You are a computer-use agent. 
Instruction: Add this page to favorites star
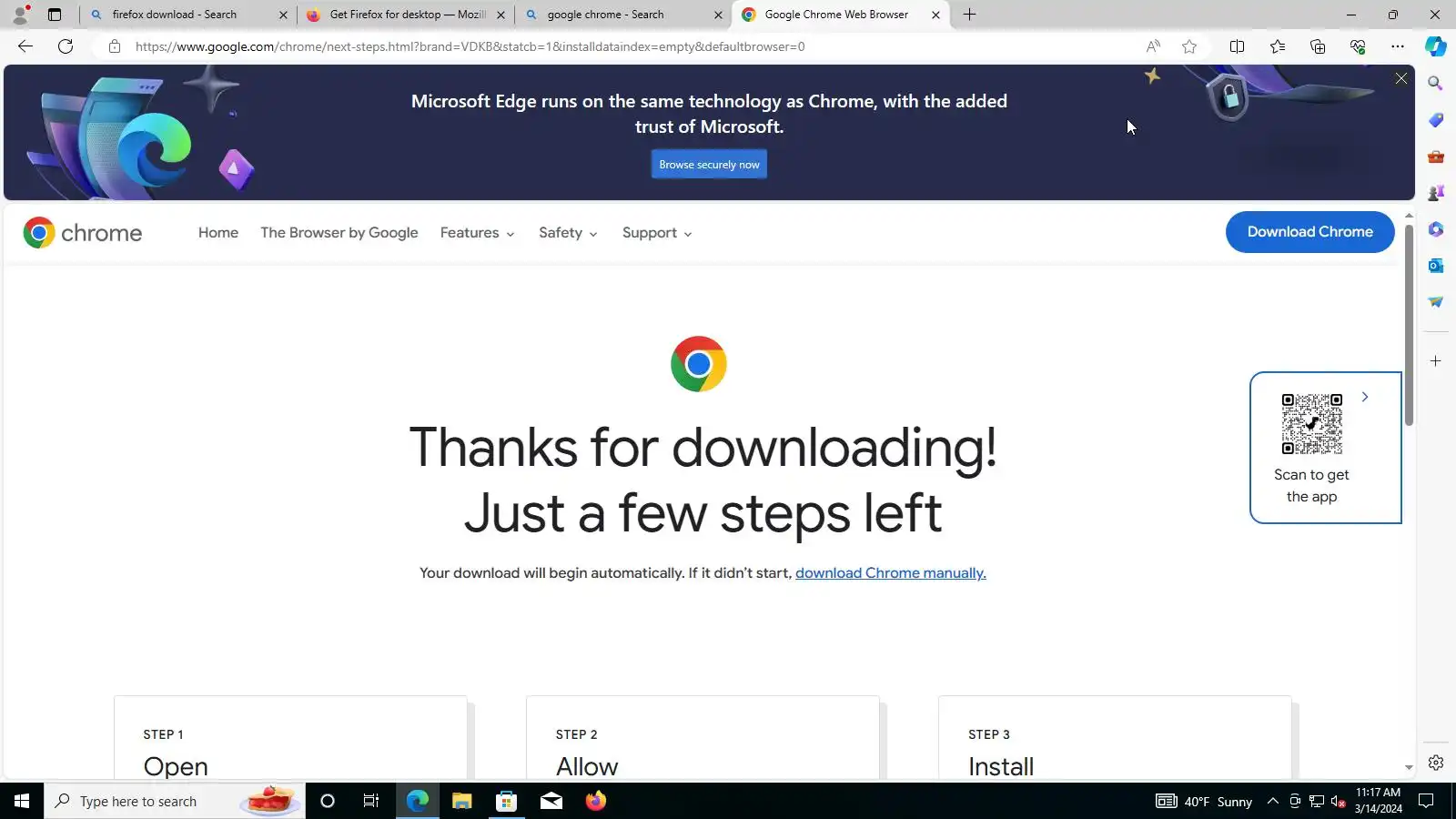click(x=1189, y=46)
